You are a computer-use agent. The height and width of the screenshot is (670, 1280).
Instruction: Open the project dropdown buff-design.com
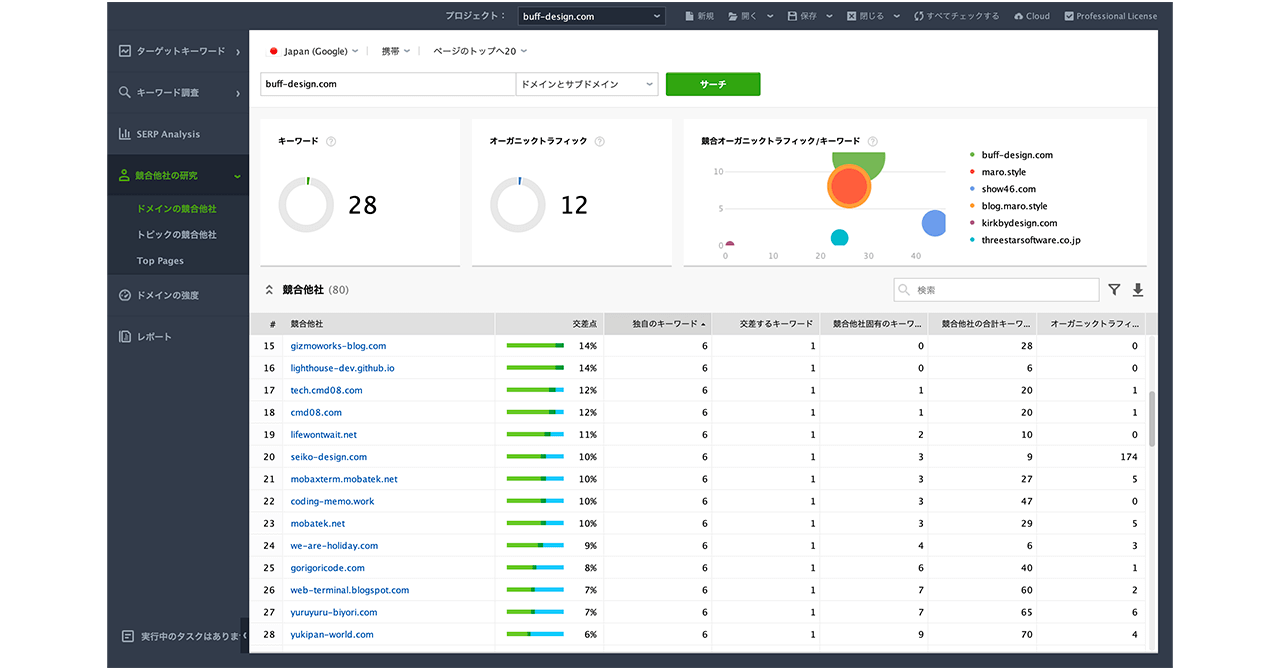[591, 16]
